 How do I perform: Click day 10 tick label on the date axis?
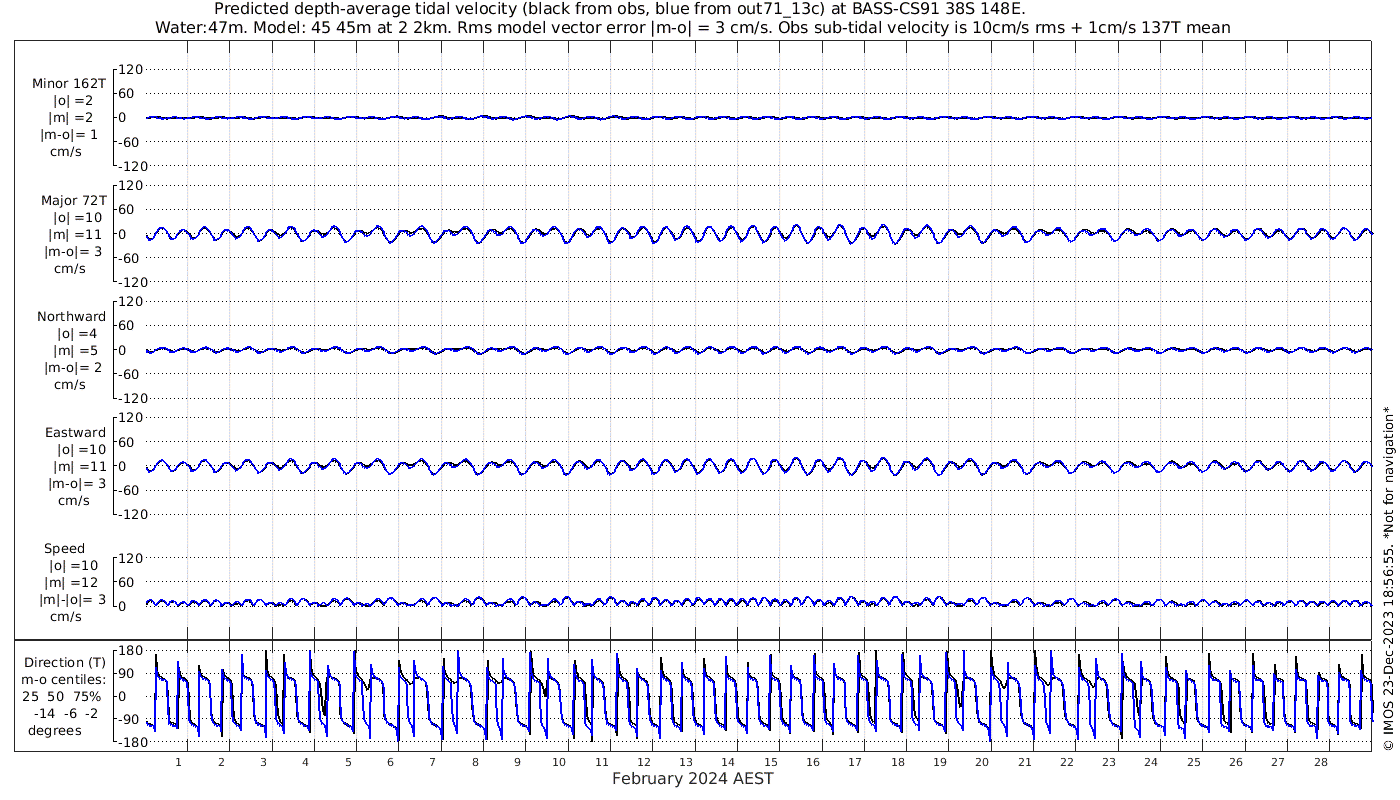point(560,762)
